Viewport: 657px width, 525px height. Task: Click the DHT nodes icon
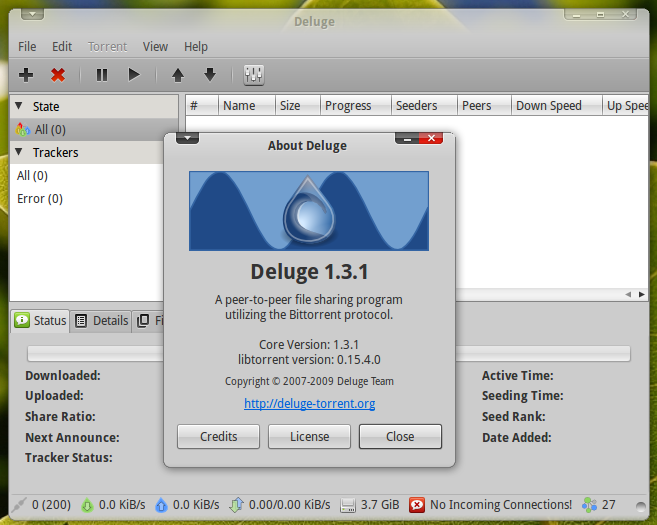pos(590,505)
